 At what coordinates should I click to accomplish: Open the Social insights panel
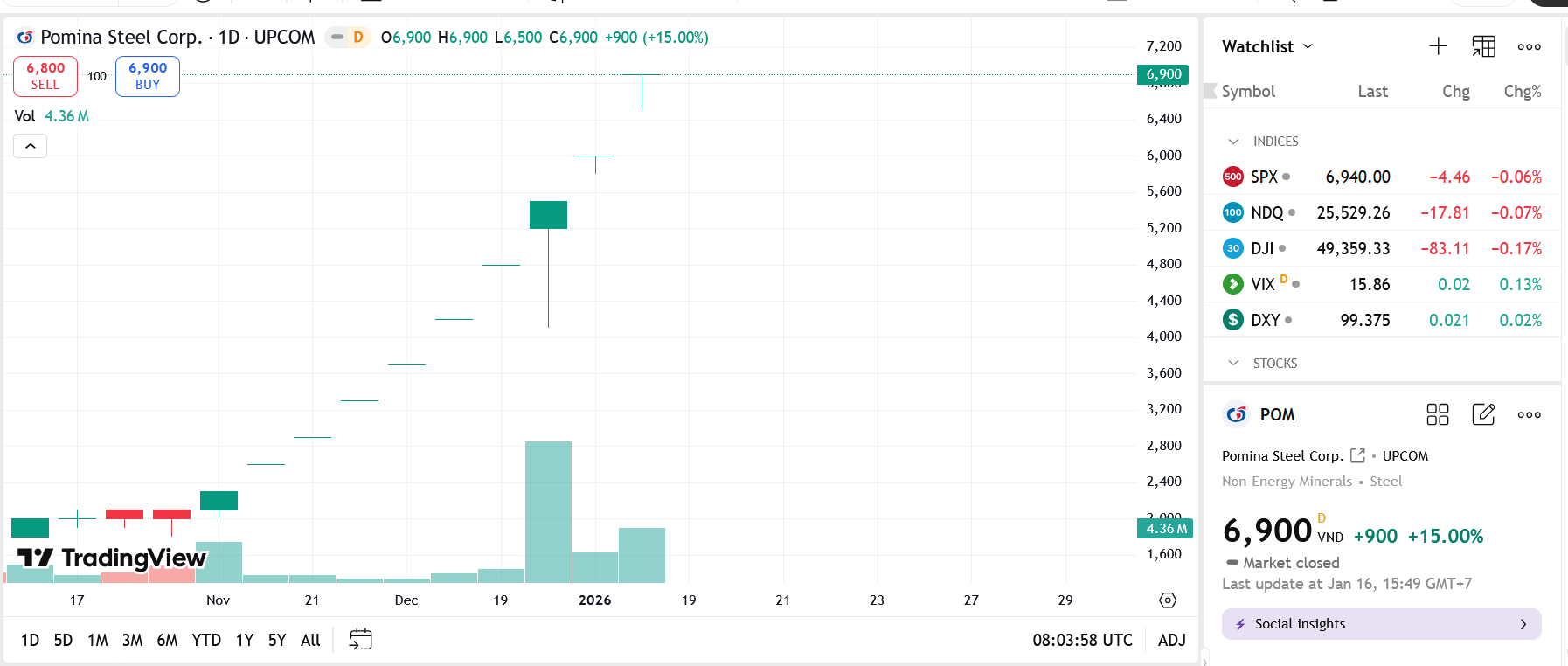point(1381,624)
